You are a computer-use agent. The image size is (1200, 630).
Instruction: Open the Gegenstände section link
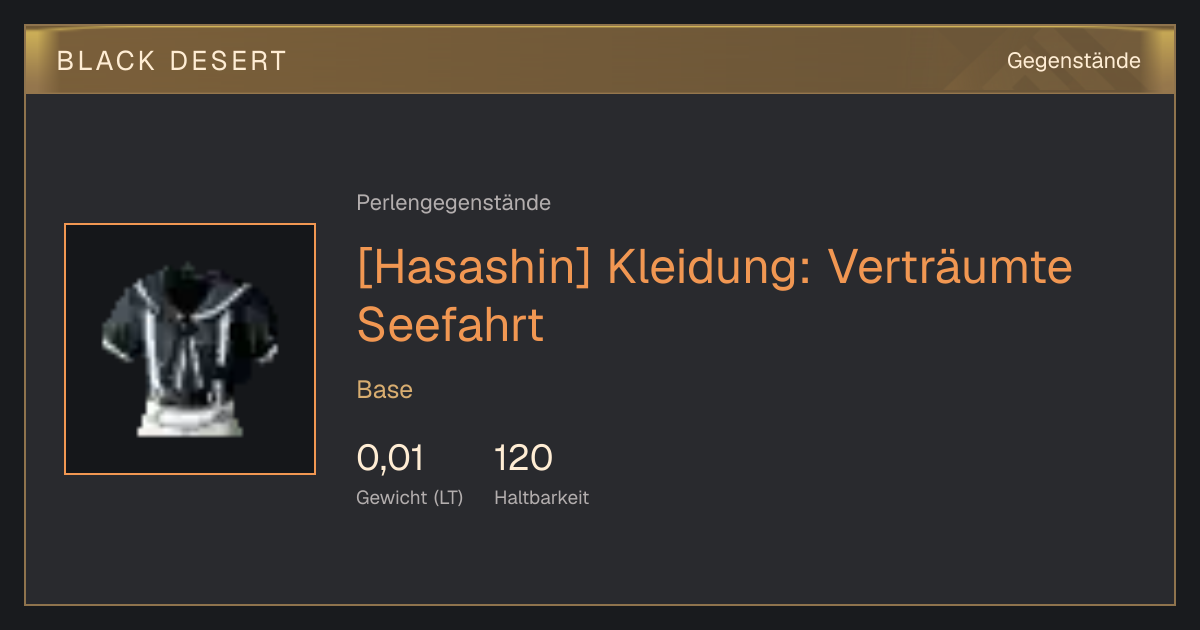(x=1073, y=61)
